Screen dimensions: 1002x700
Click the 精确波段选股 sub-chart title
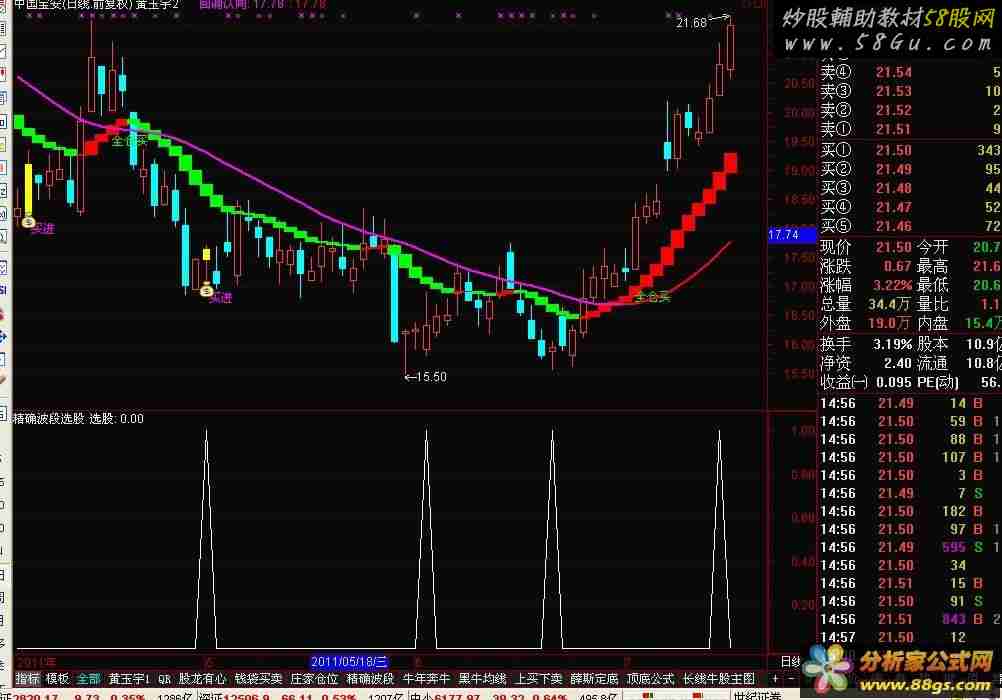[49, 419]
